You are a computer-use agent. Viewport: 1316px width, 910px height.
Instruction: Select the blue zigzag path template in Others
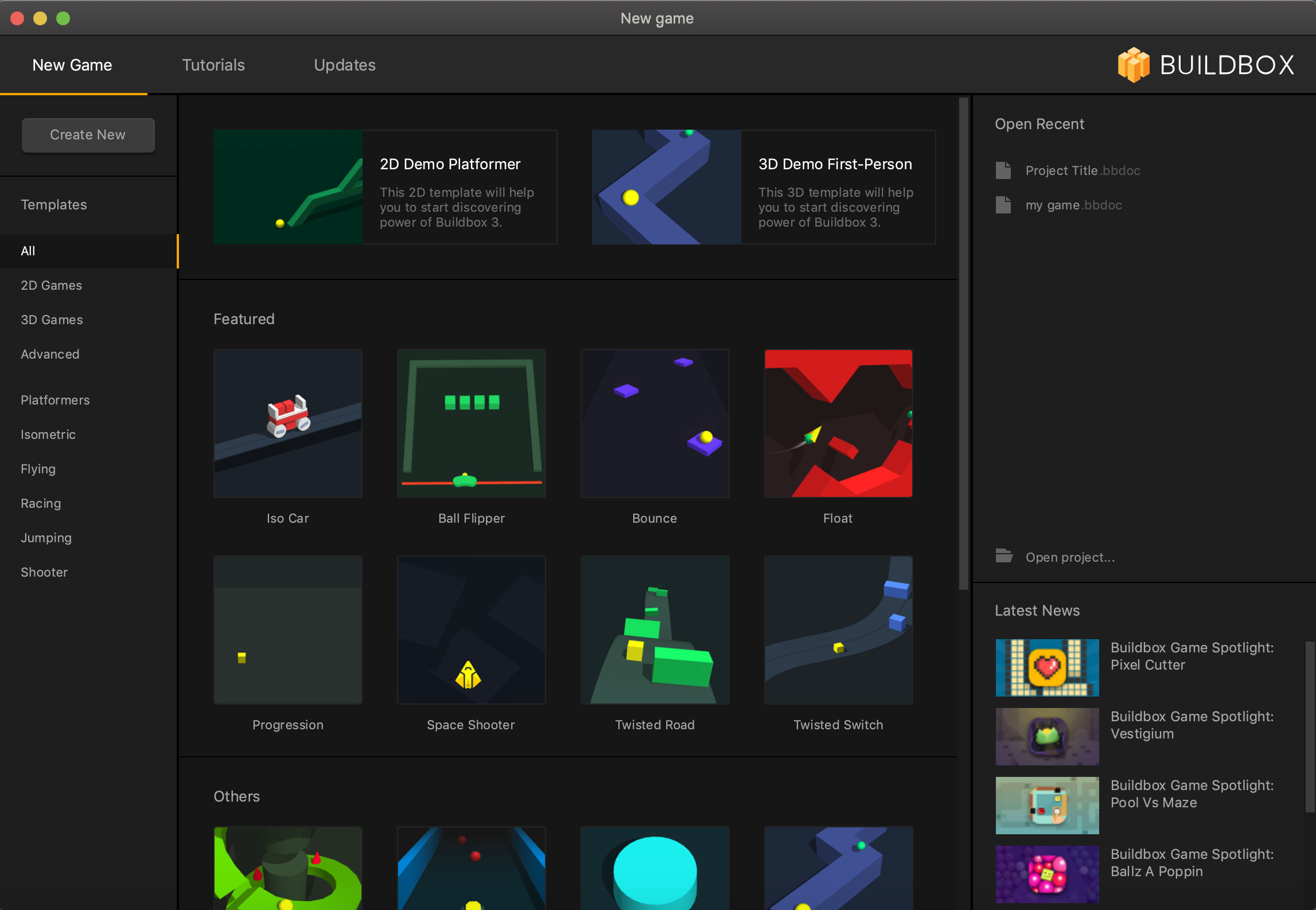pyautogui.click(x=839, y=868)
